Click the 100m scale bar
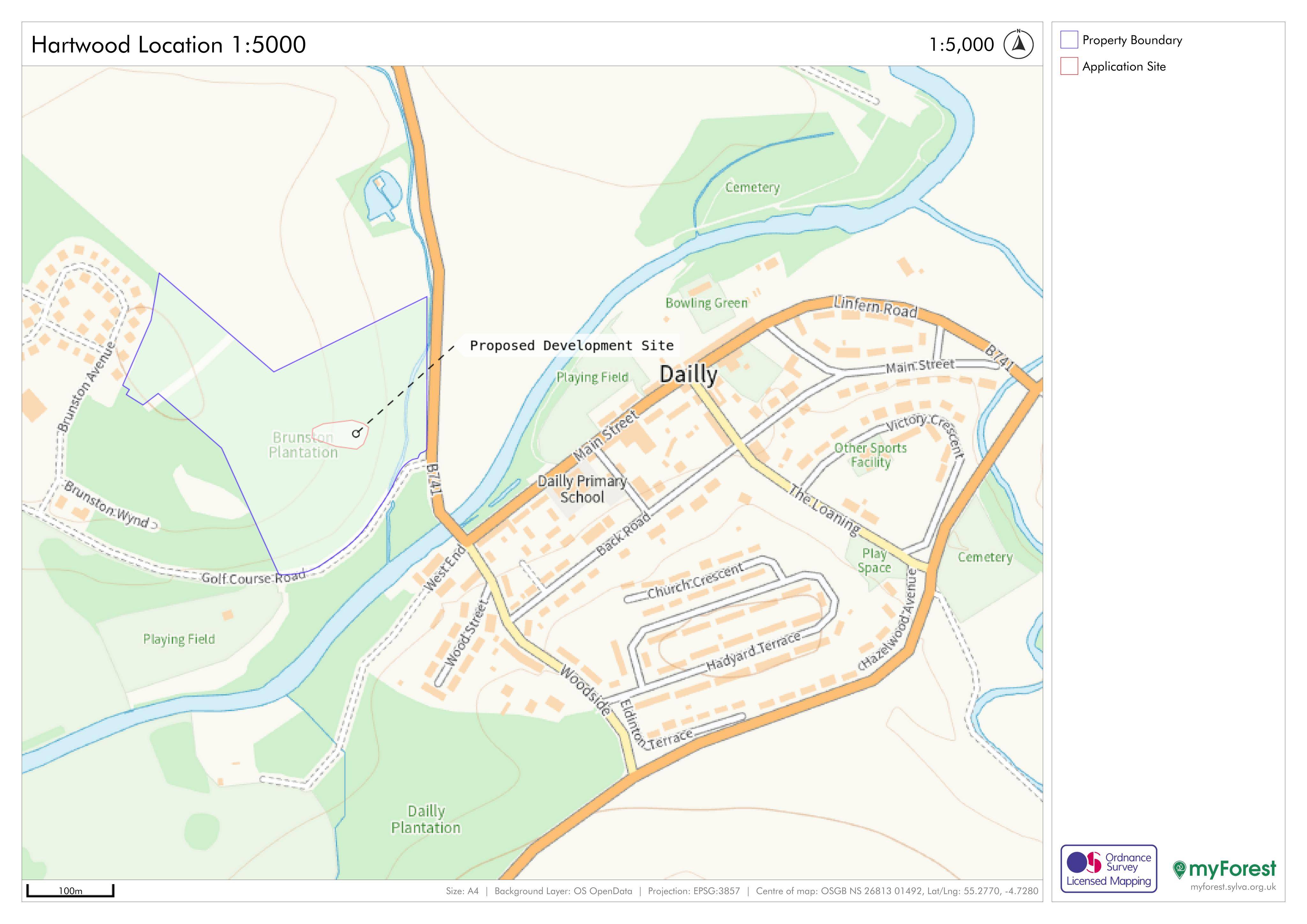Viewport: 1307px width, 924px height. [x=70, y=891]
